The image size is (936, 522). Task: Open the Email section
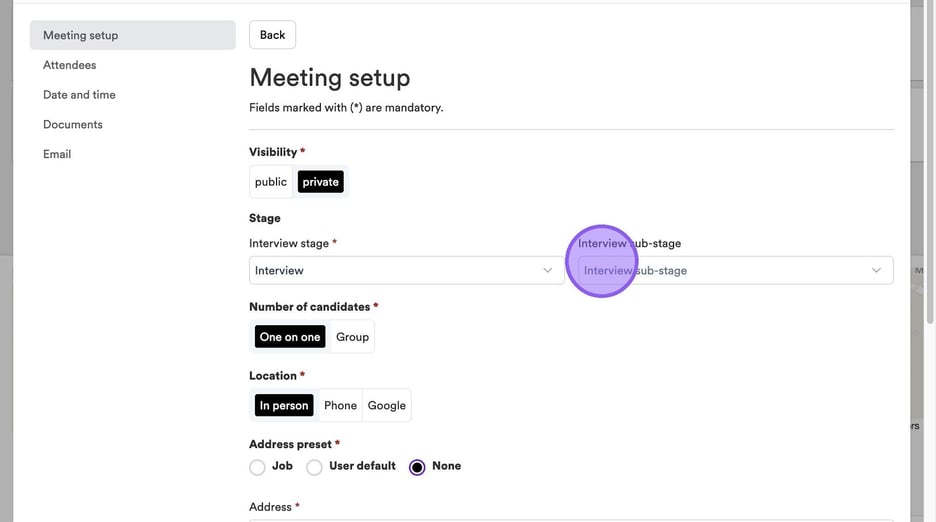pos(57,154)
